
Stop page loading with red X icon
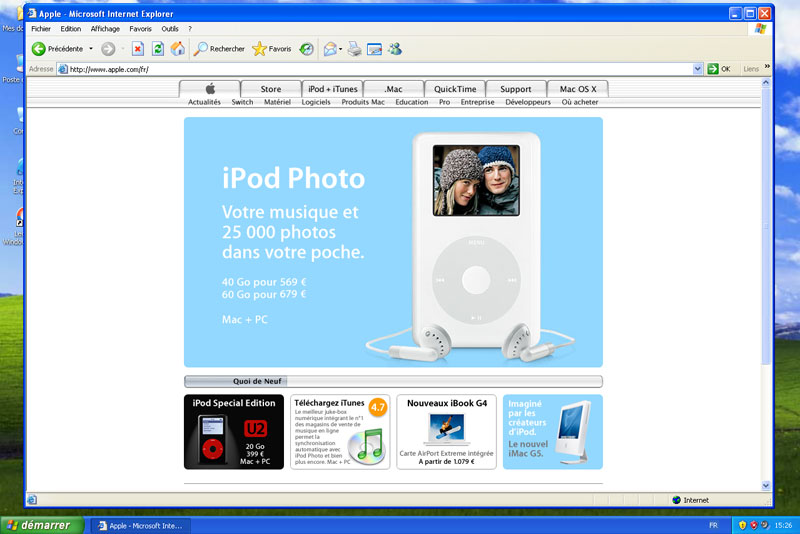click(138, 49)
